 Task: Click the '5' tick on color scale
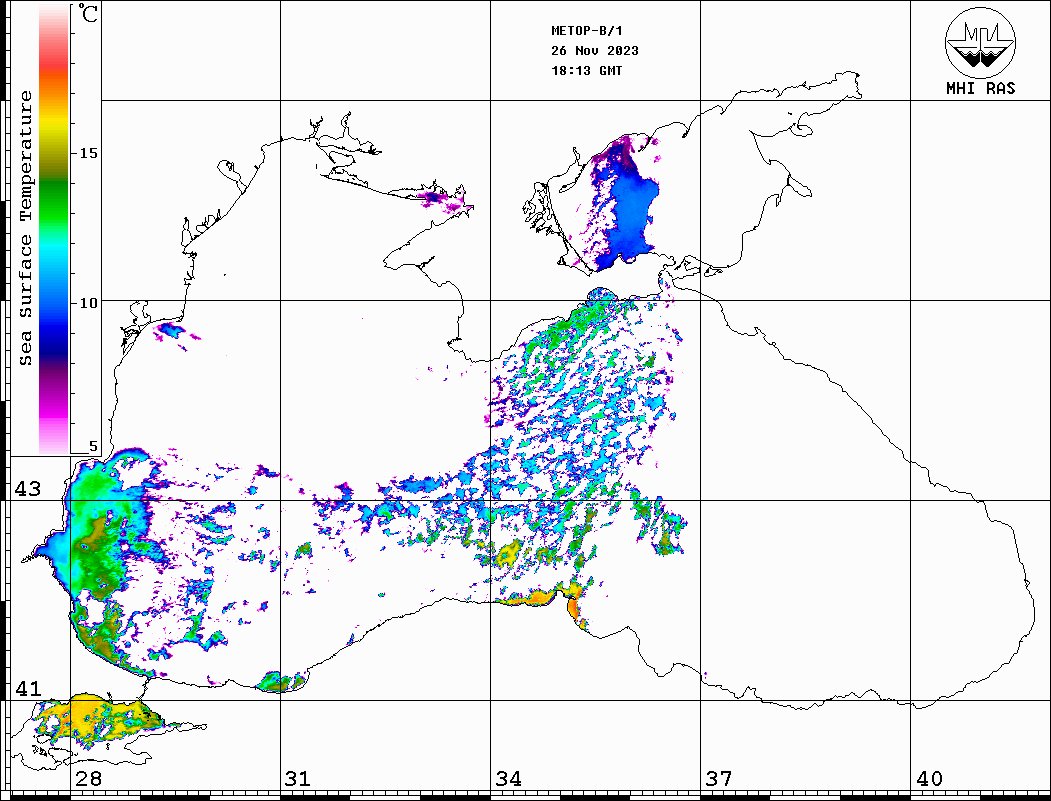point(93,446)
